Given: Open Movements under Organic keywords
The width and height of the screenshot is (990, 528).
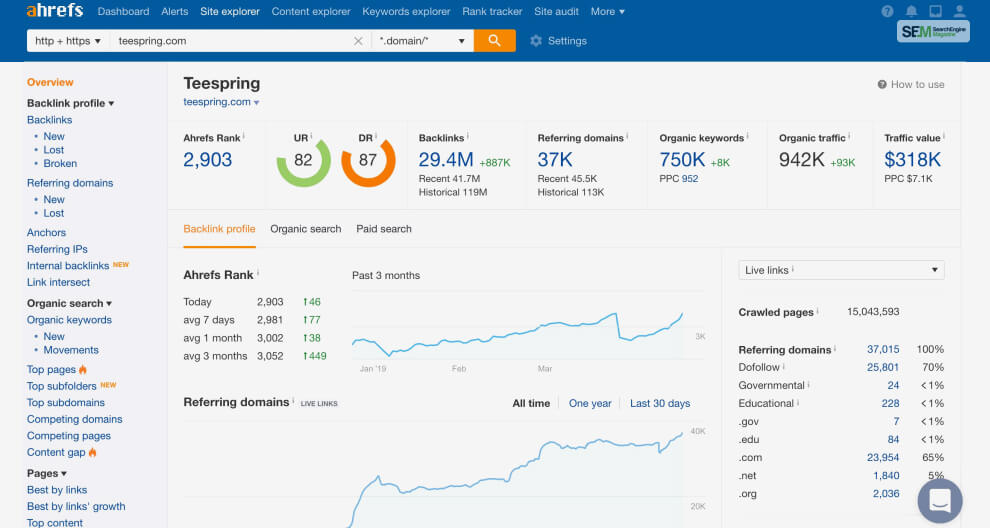Looking at the screenshot, I should click(x=71, y=350).
